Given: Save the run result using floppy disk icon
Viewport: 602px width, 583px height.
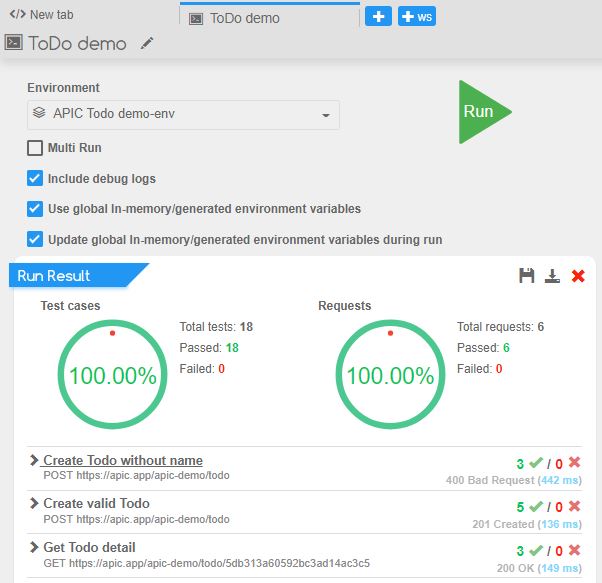Looking at the screenshot, I should click(x=526, y=276).
